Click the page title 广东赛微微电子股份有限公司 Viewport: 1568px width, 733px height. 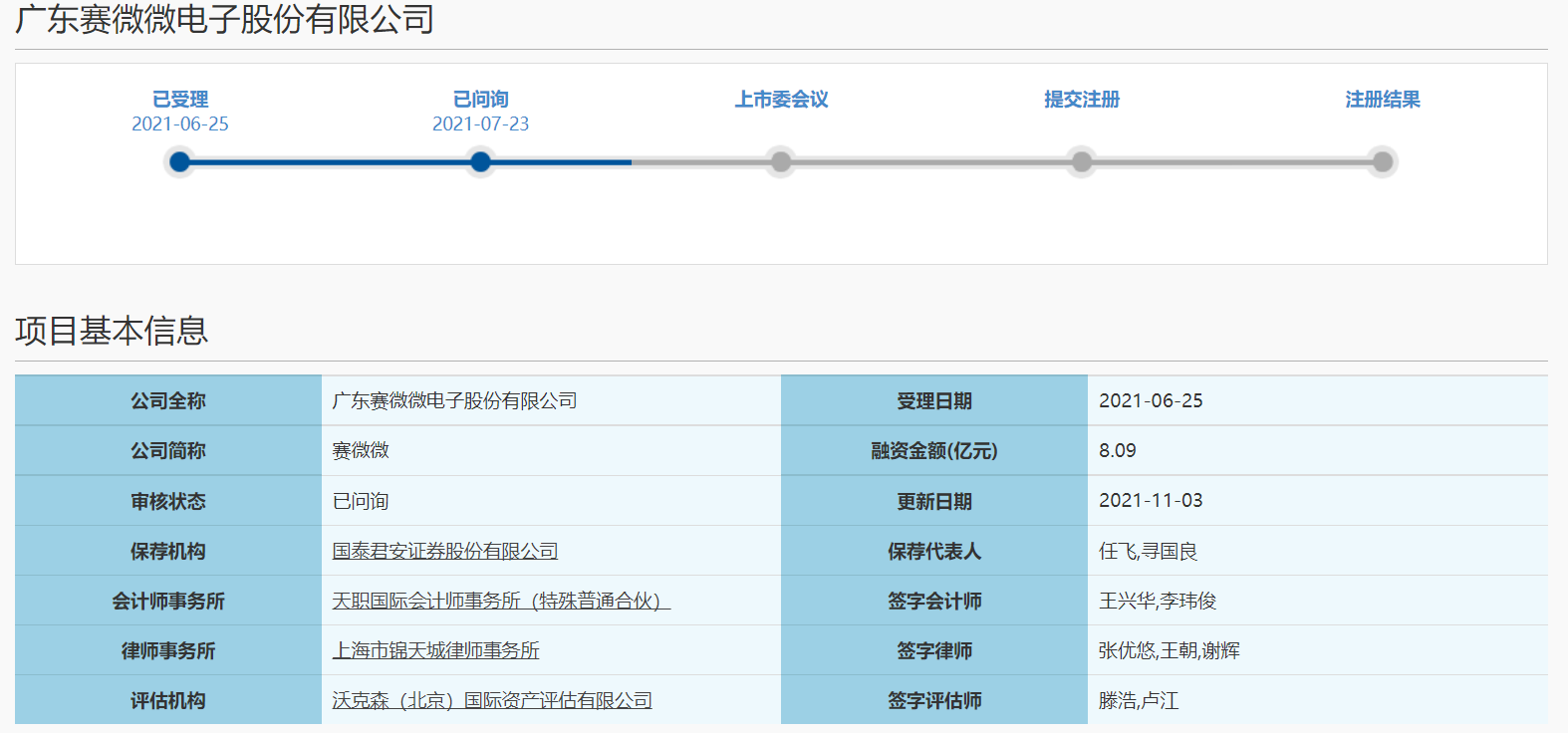click(x=225, y=19)
